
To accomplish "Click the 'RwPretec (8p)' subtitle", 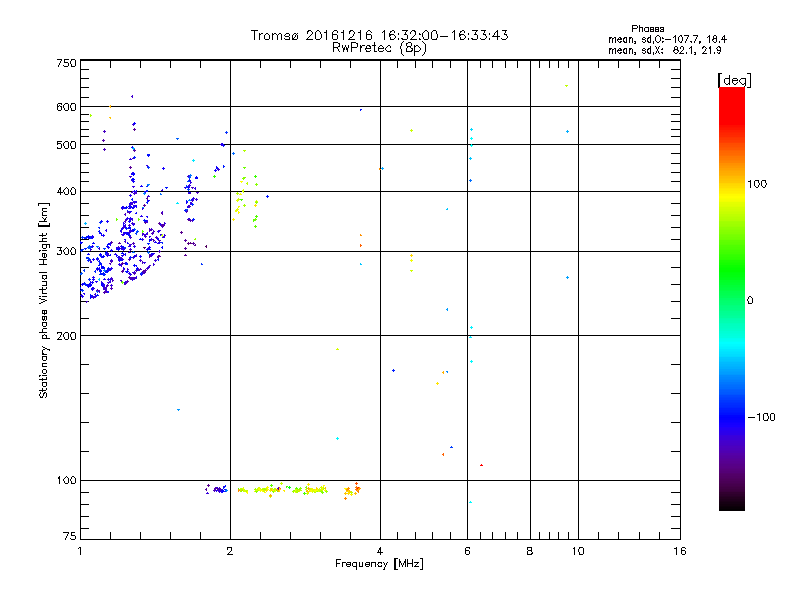I will point(379,48).
